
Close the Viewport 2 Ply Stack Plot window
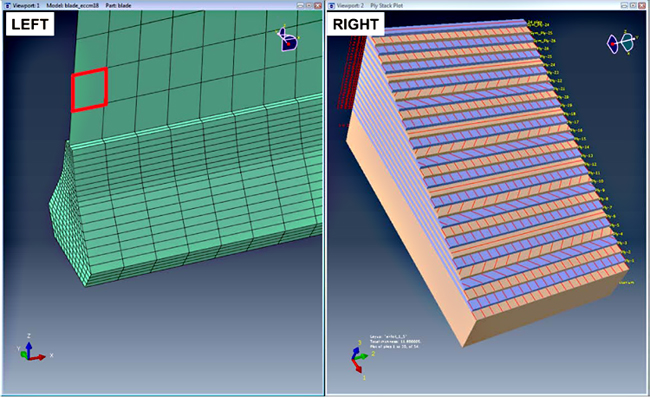[x=642, y=5]
